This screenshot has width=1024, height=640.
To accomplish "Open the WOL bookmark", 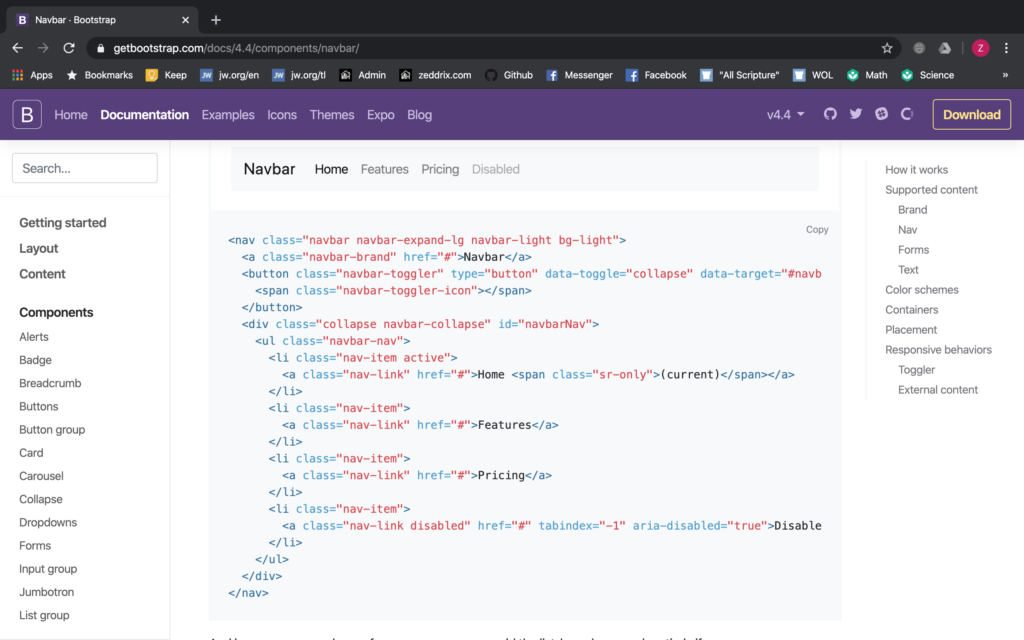I will point(813,75).
